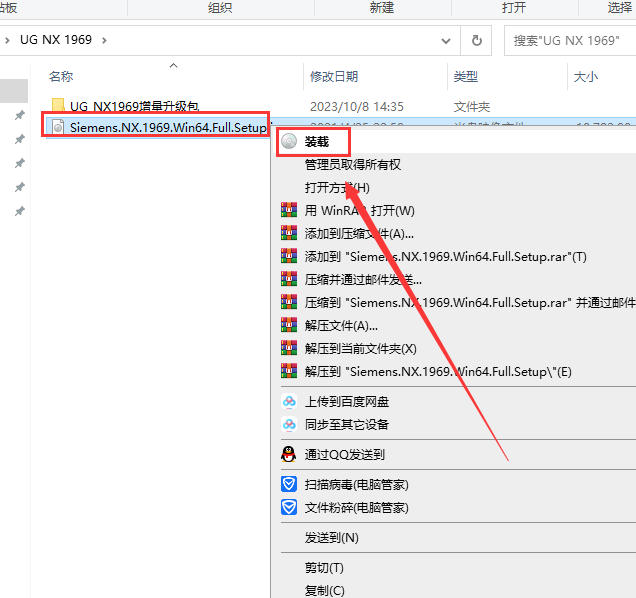The height and width of the screenshot is (598, 636).
Task: Click chevron before UG NX 1969 breadcrumb
Action: (x=7, y=40)
